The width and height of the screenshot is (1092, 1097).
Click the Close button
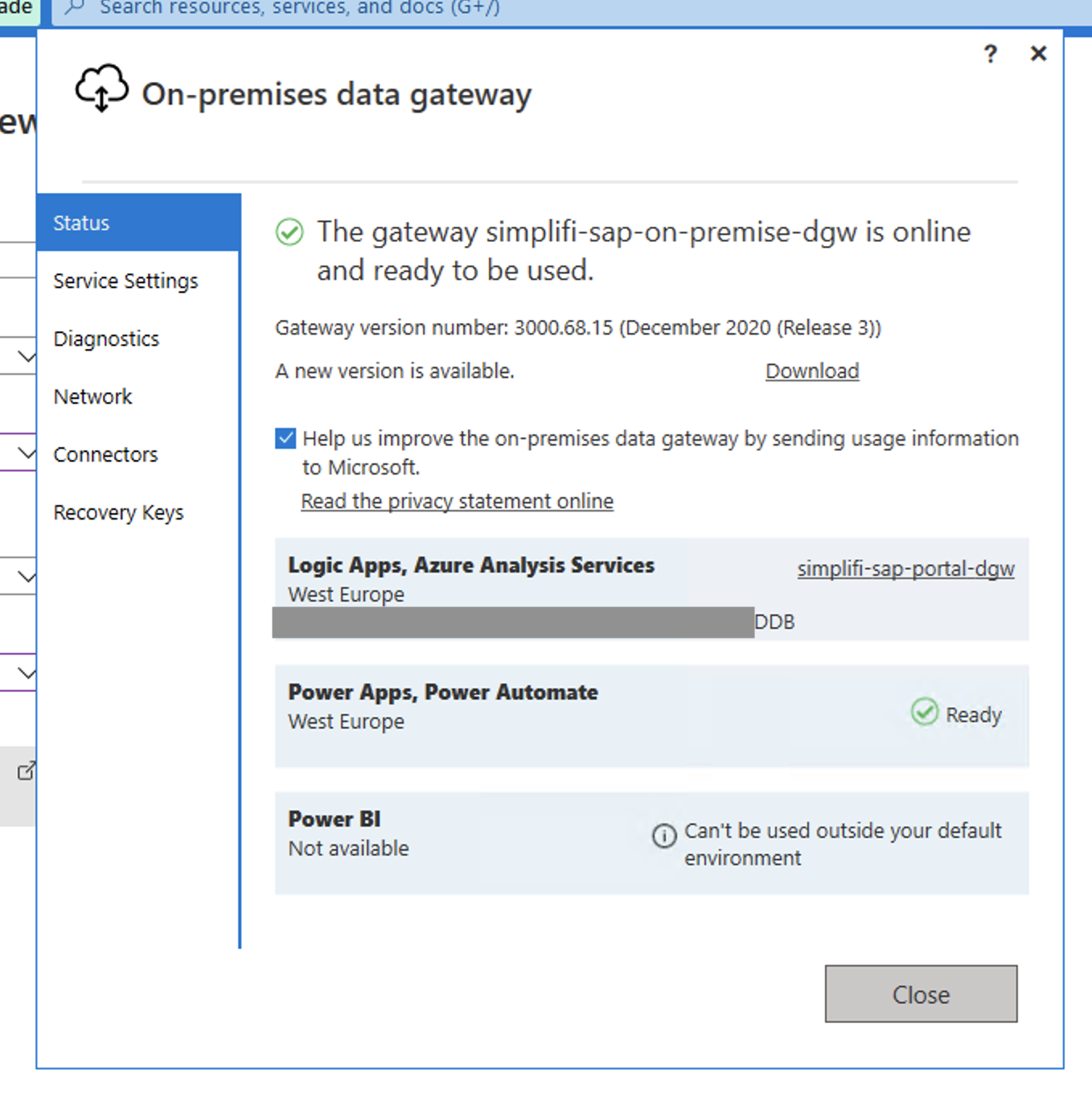921,994
